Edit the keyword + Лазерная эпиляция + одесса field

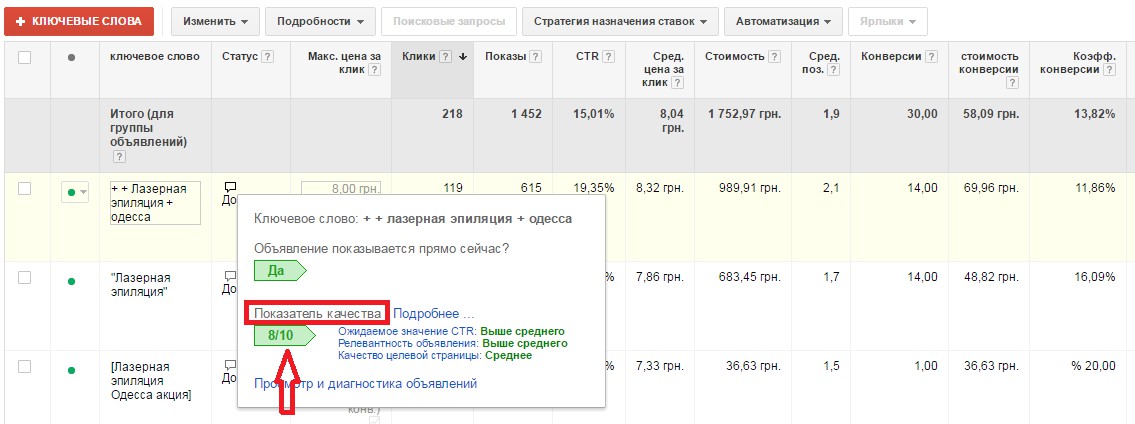(155, 203)
